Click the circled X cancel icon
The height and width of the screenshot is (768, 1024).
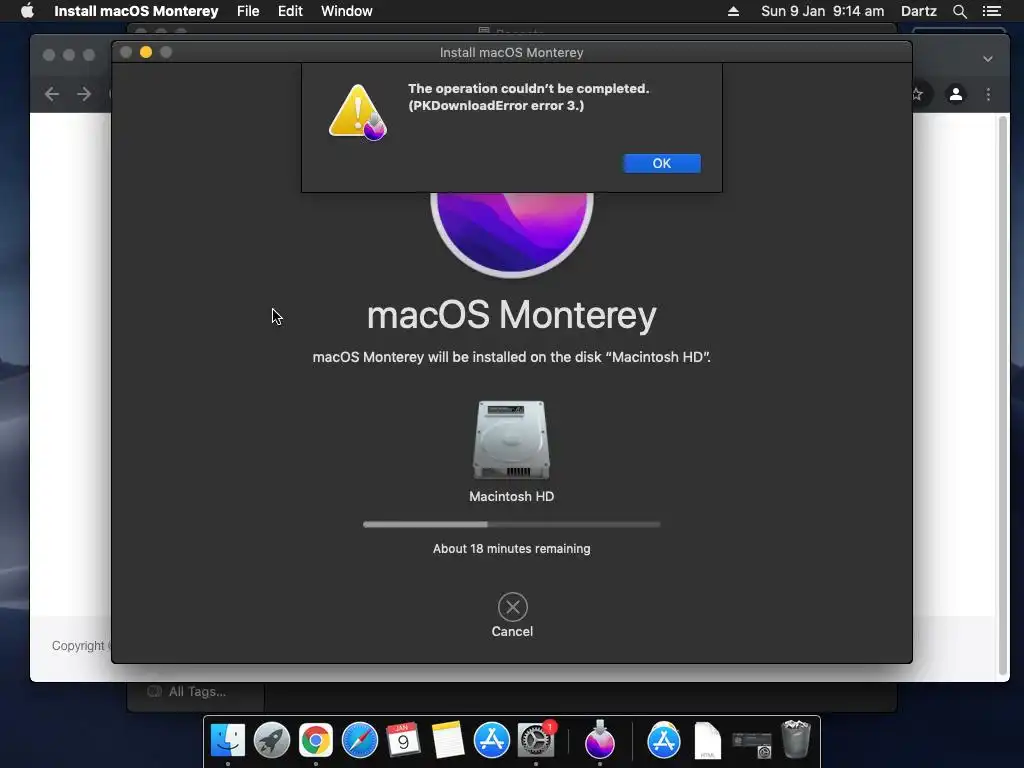[513, 607]
